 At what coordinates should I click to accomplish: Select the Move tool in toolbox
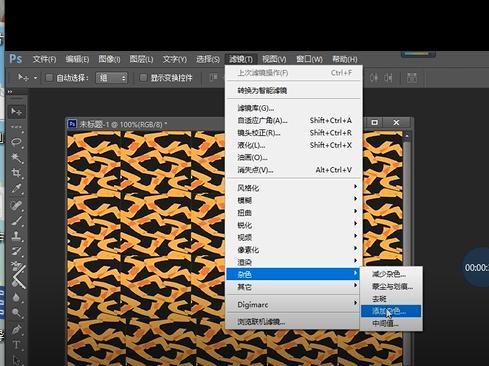pos(16,111)
